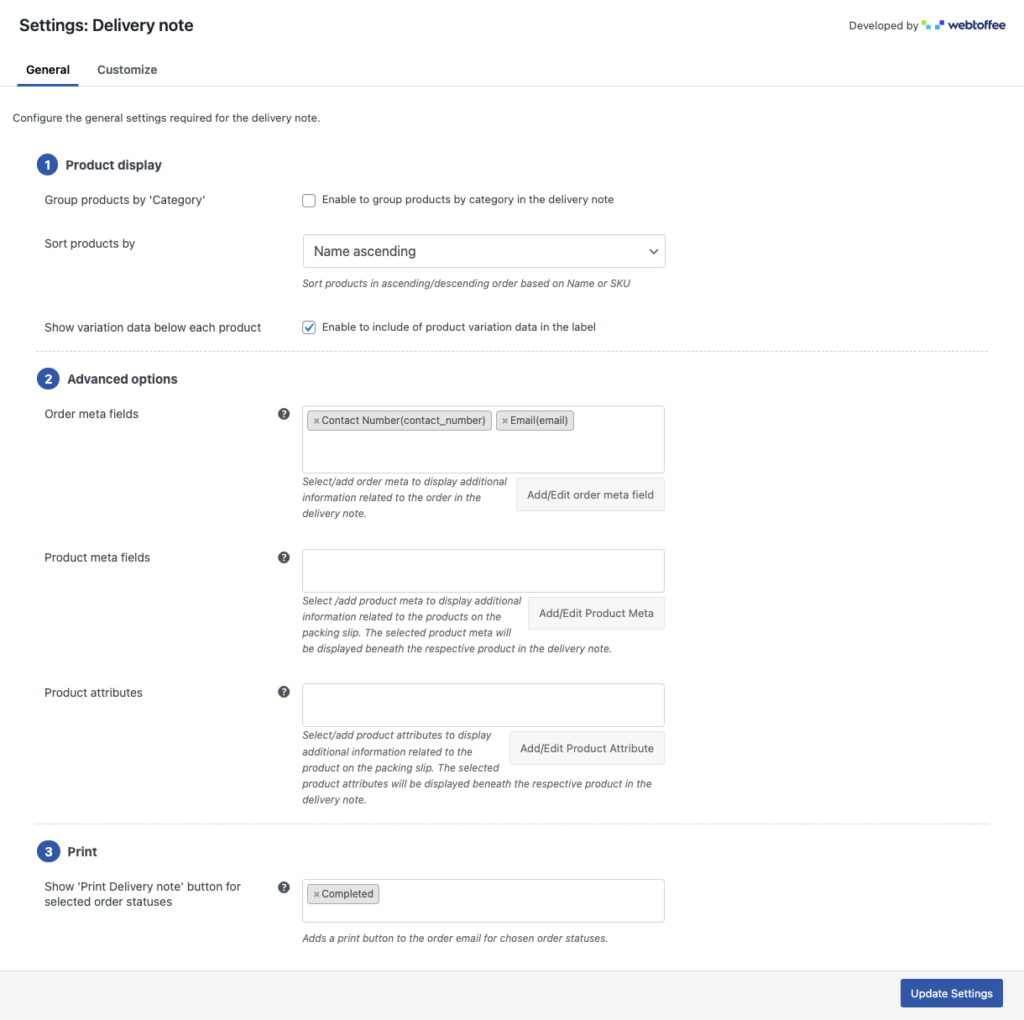Remove the Contact Number meta tag
The image size is (1024, 1020).
(317, 421)
